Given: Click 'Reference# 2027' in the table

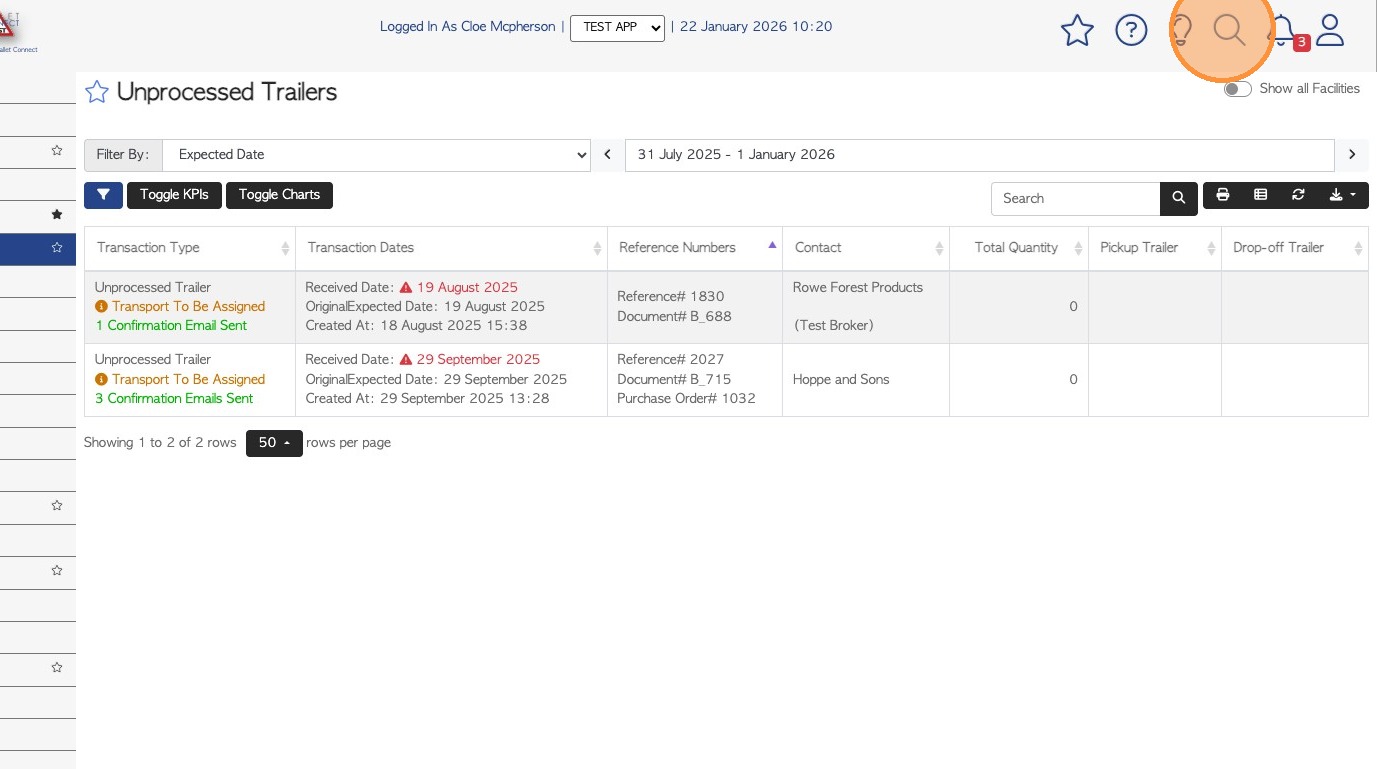Looking at the screenshot, I should [671, 360].
